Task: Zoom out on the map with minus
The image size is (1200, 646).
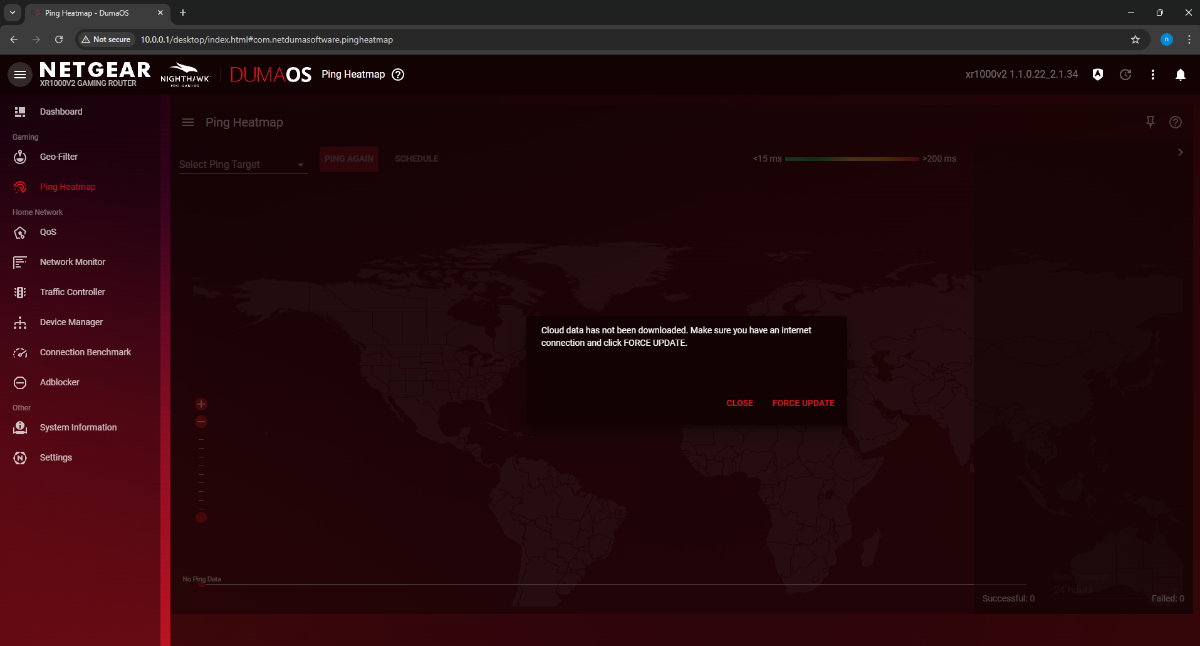Action: pos(201,422)
